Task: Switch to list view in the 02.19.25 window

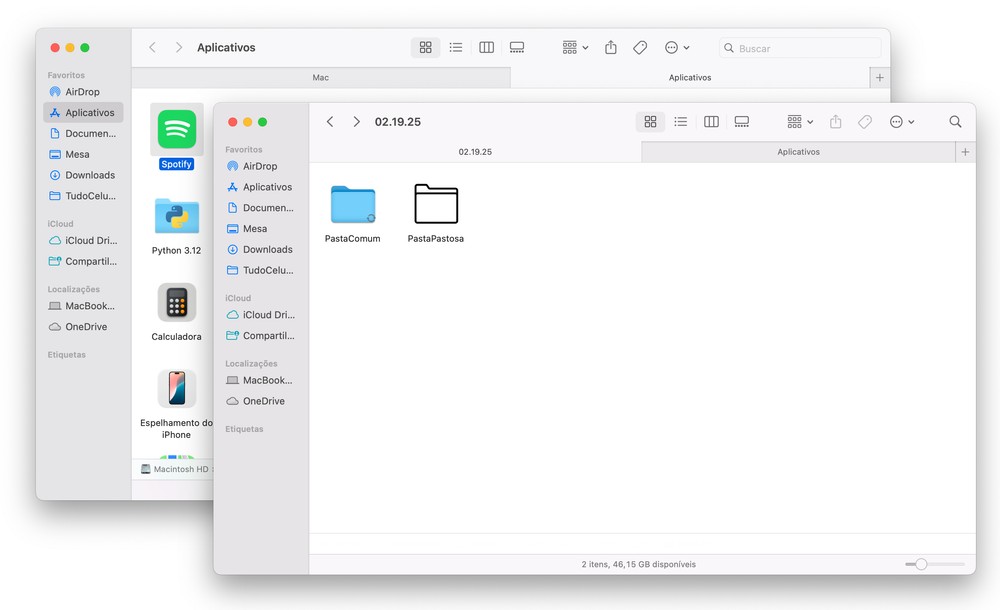Action: (681, 122)
